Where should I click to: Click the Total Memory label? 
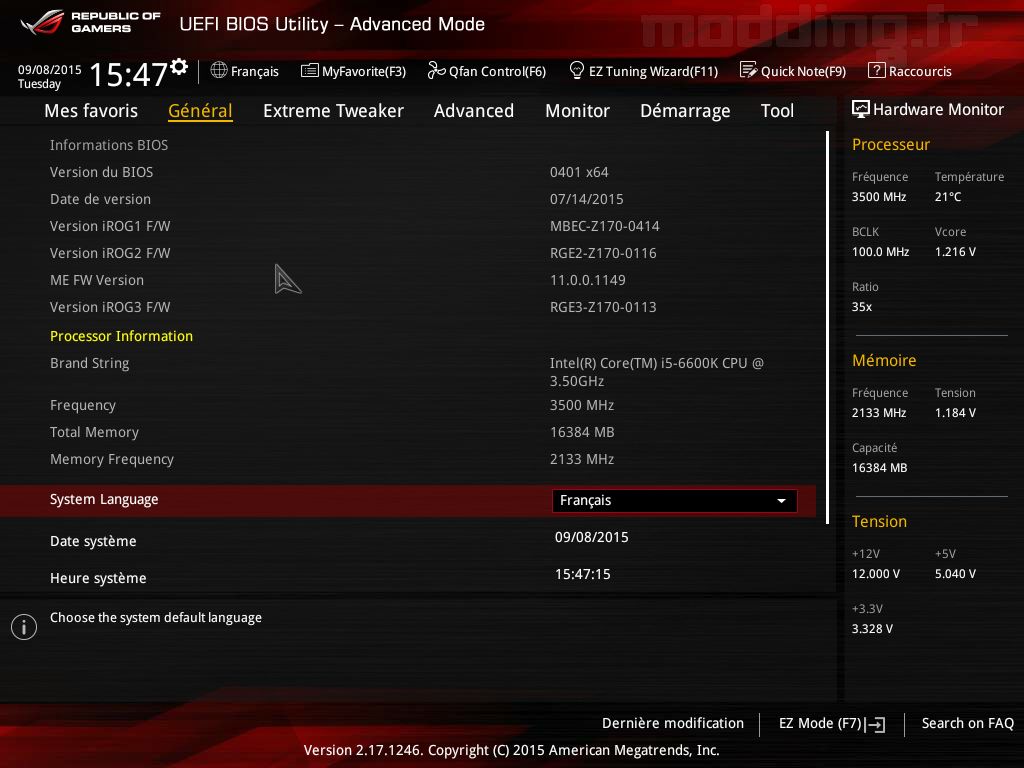(x=94, y=432)
